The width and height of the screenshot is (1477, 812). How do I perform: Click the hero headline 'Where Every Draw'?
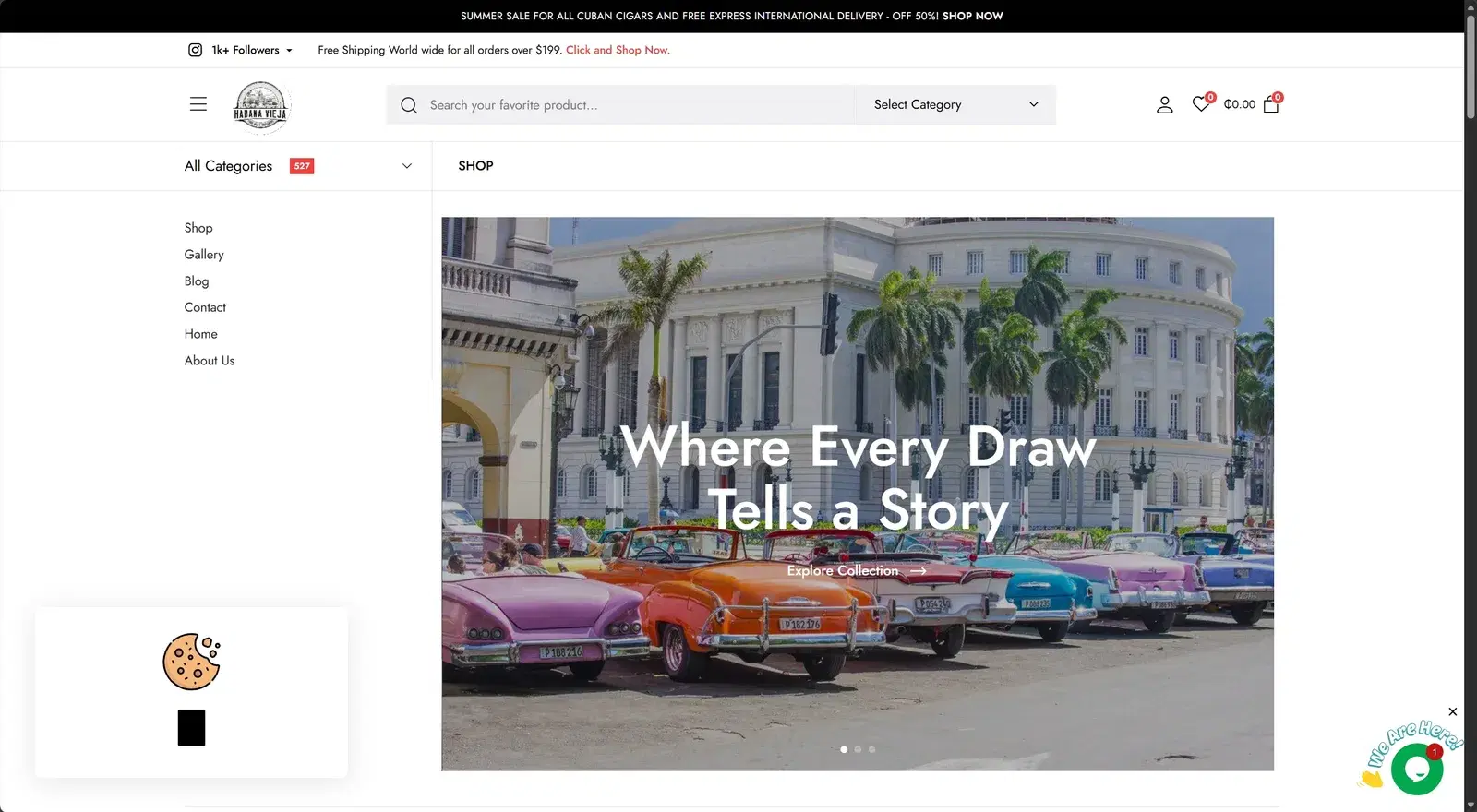point(859,448)
